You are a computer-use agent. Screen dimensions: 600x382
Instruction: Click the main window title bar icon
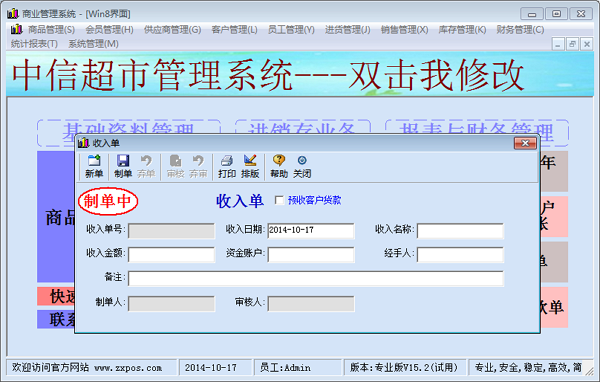click(13, 13)
